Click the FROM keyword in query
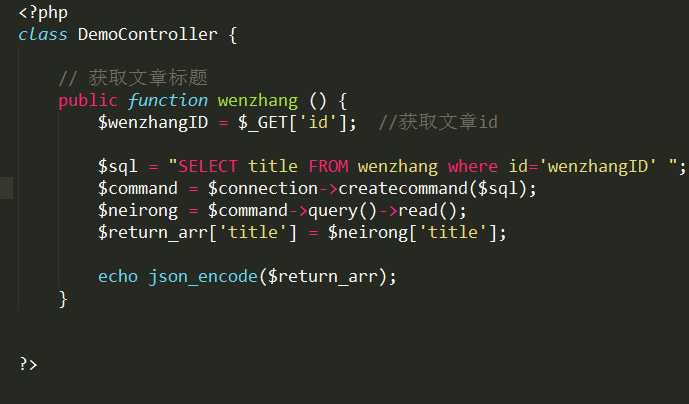 coord(328,167)
